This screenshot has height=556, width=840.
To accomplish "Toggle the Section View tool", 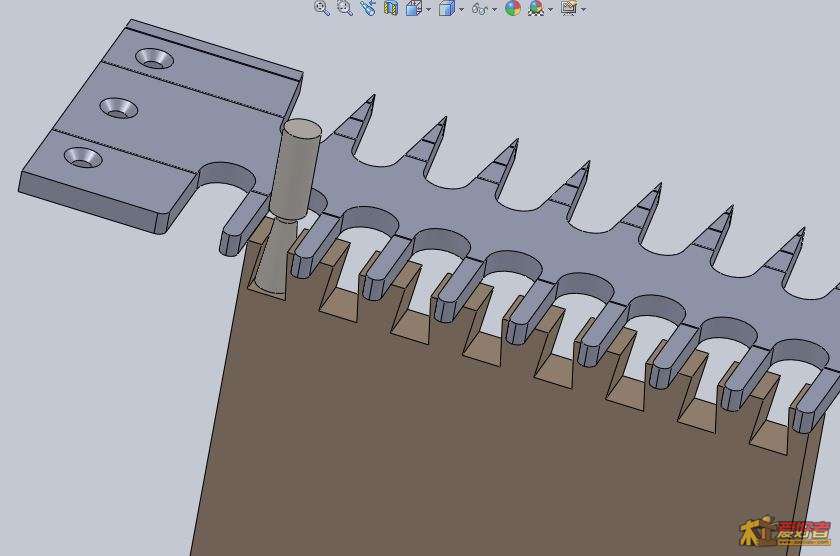I will pyautogui.click(x=391, y=8).
